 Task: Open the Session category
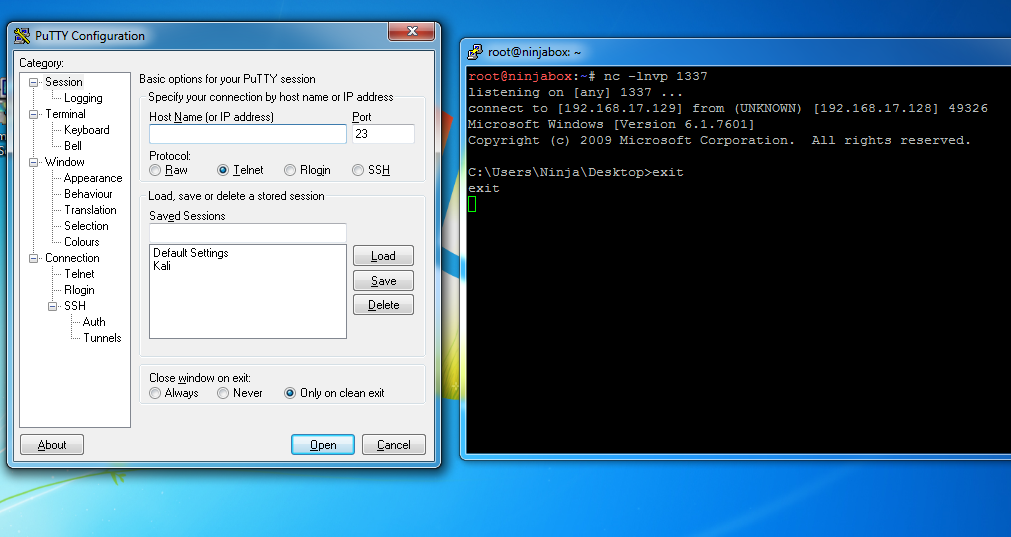tap(63, 82)
